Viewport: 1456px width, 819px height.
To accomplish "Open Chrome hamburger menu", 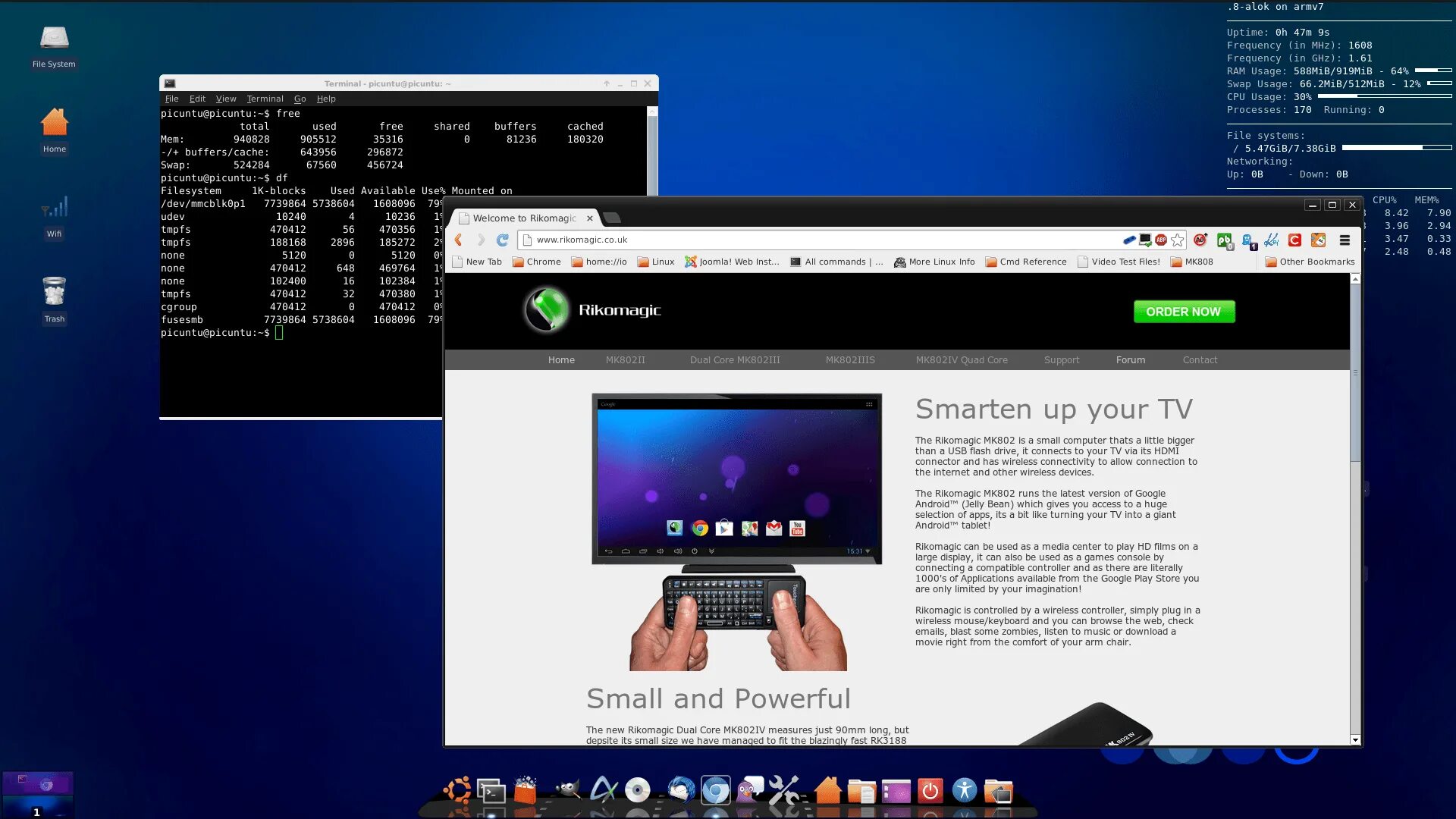I will (x=1345, y=240).
